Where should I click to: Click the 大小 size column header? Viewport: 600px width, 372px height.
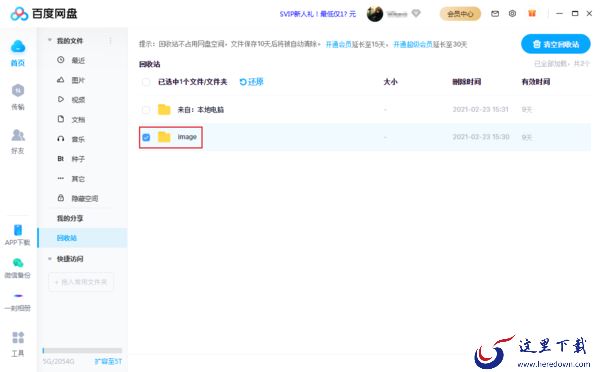point(390,82)
